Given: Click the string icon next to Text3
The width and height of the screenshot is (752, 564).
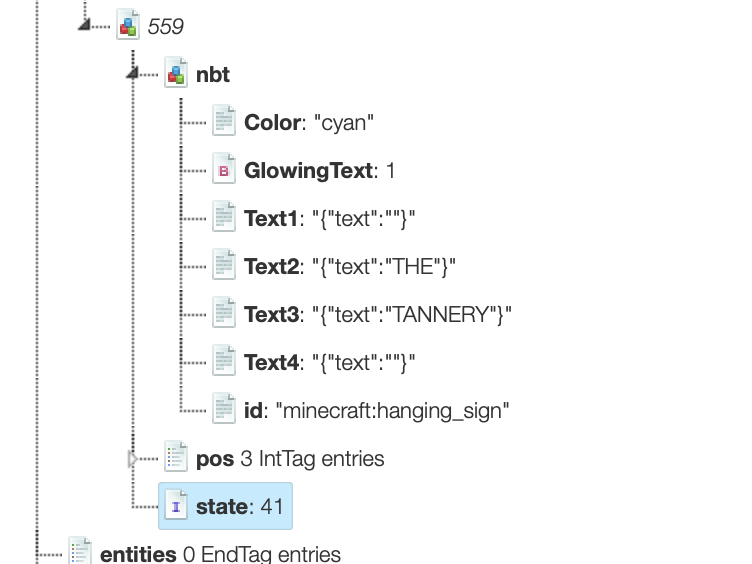Looking at the screenshot, I should point(224,314).
